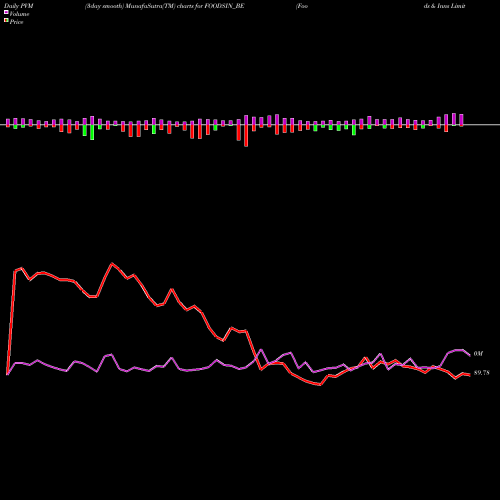Click the Daily PVM title text

tap(19, 6)
